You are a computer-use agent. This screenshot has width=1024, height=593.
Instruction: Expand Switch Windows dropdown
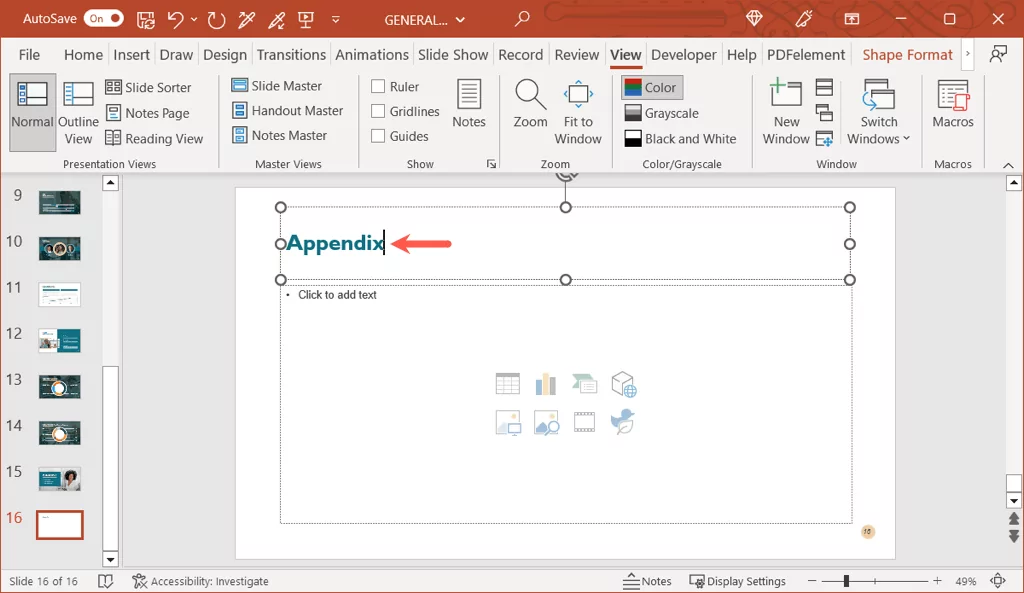click(878, 112)
